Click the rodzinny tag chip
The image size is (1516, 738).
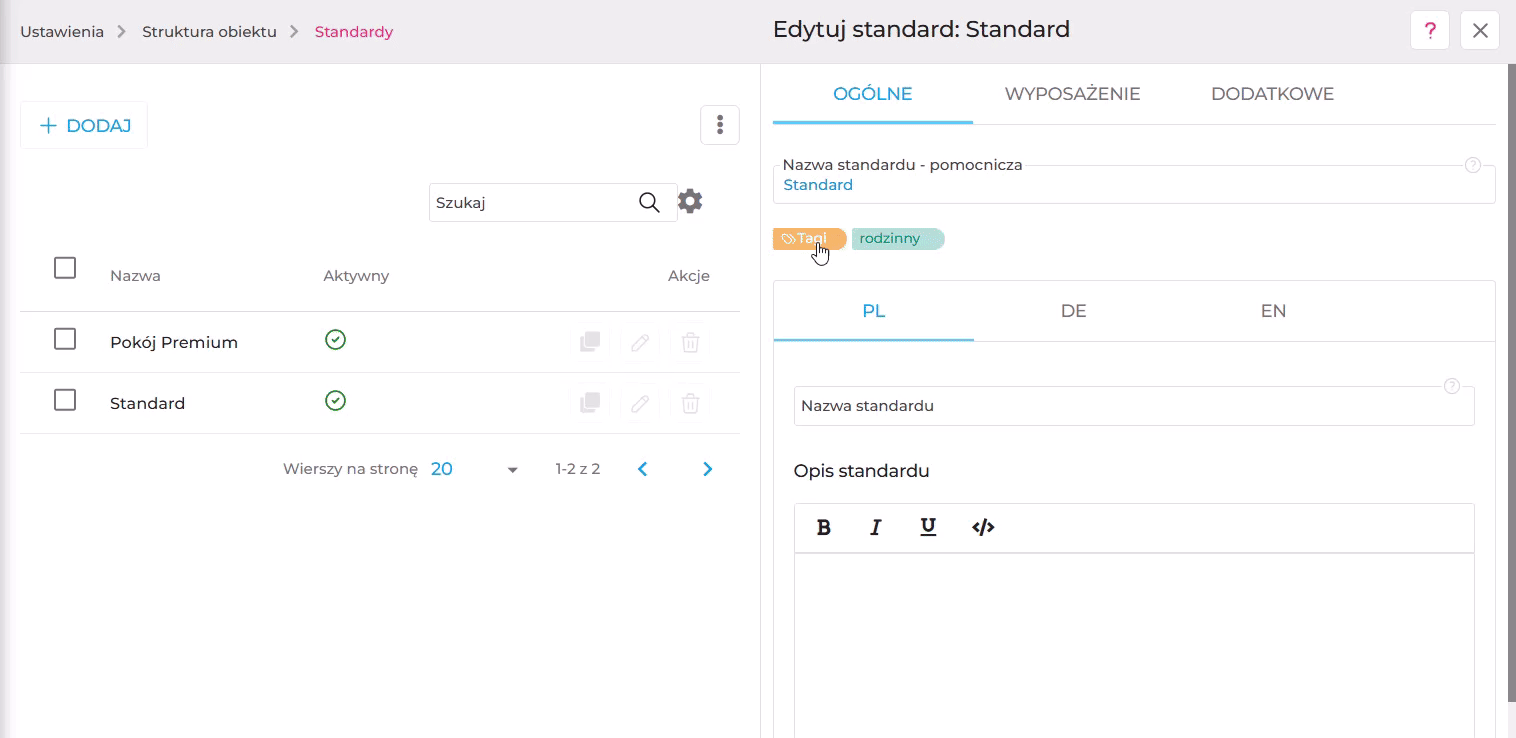point(898,239)
